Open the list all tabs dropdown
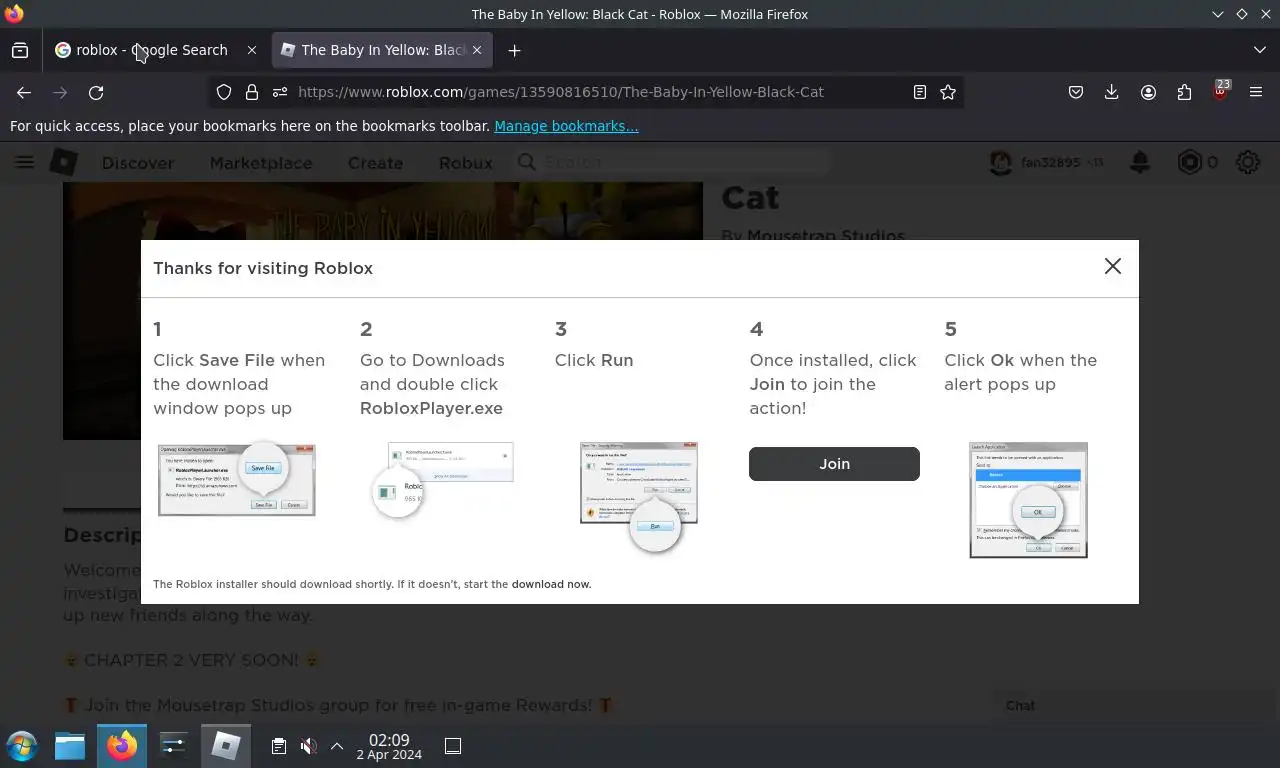The image size is (1280, 768). click(x=1259, y=50)
